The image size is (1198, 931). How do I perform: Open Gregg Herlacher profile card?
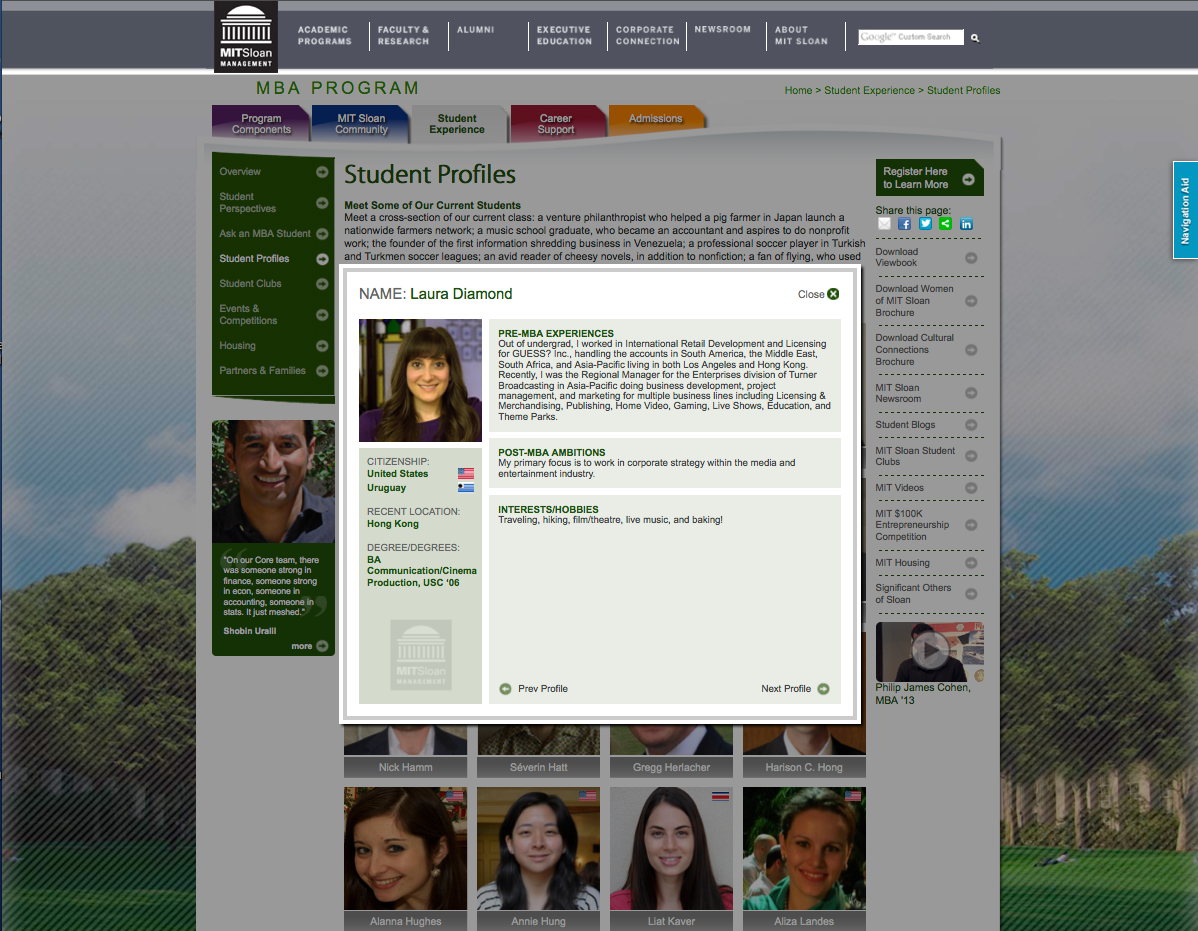(x=672, y=751)
